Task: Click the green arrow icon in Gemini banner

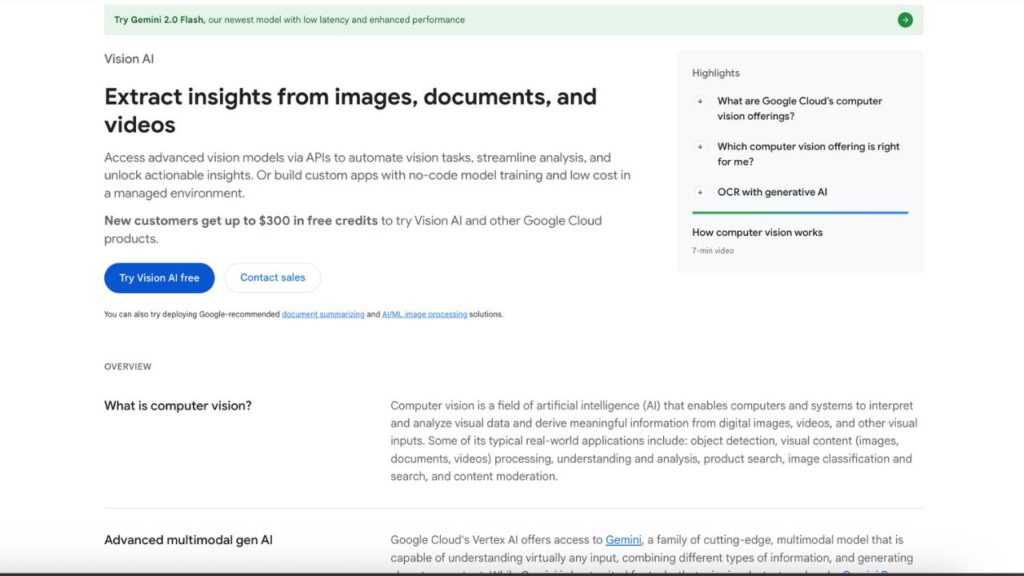Action: [904, 20]
